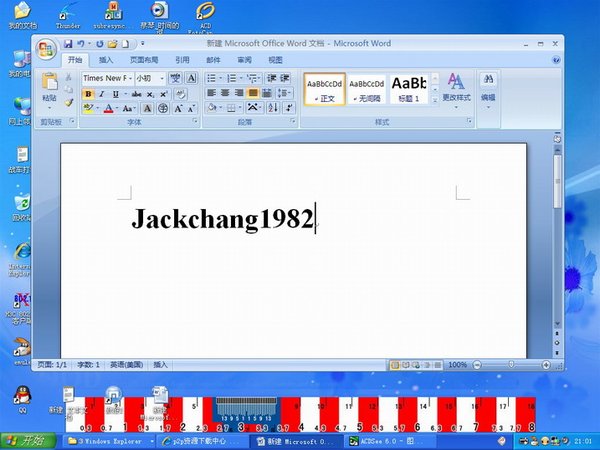The height and width of the screenshot is (450, 600).
Task: Open the Line Spacing dropdown
Action: pos(284,93)
